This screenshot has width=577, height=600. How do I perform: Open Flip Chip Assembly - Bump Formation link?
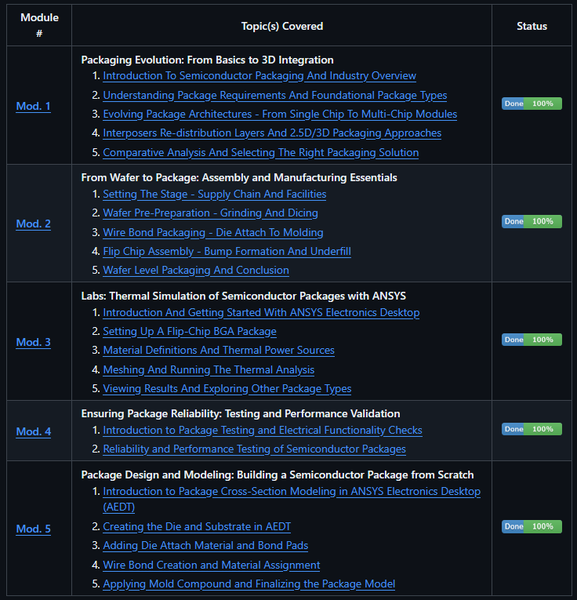point(227,251)
